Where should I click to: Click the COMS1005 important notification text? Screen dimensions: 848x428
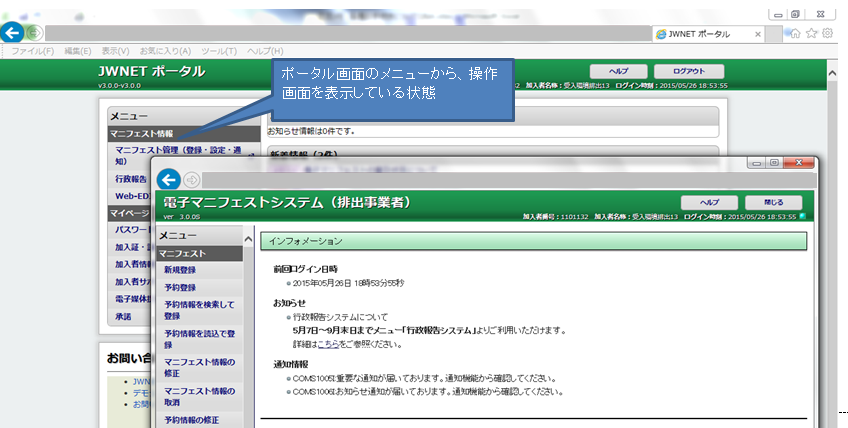point(424,379)
